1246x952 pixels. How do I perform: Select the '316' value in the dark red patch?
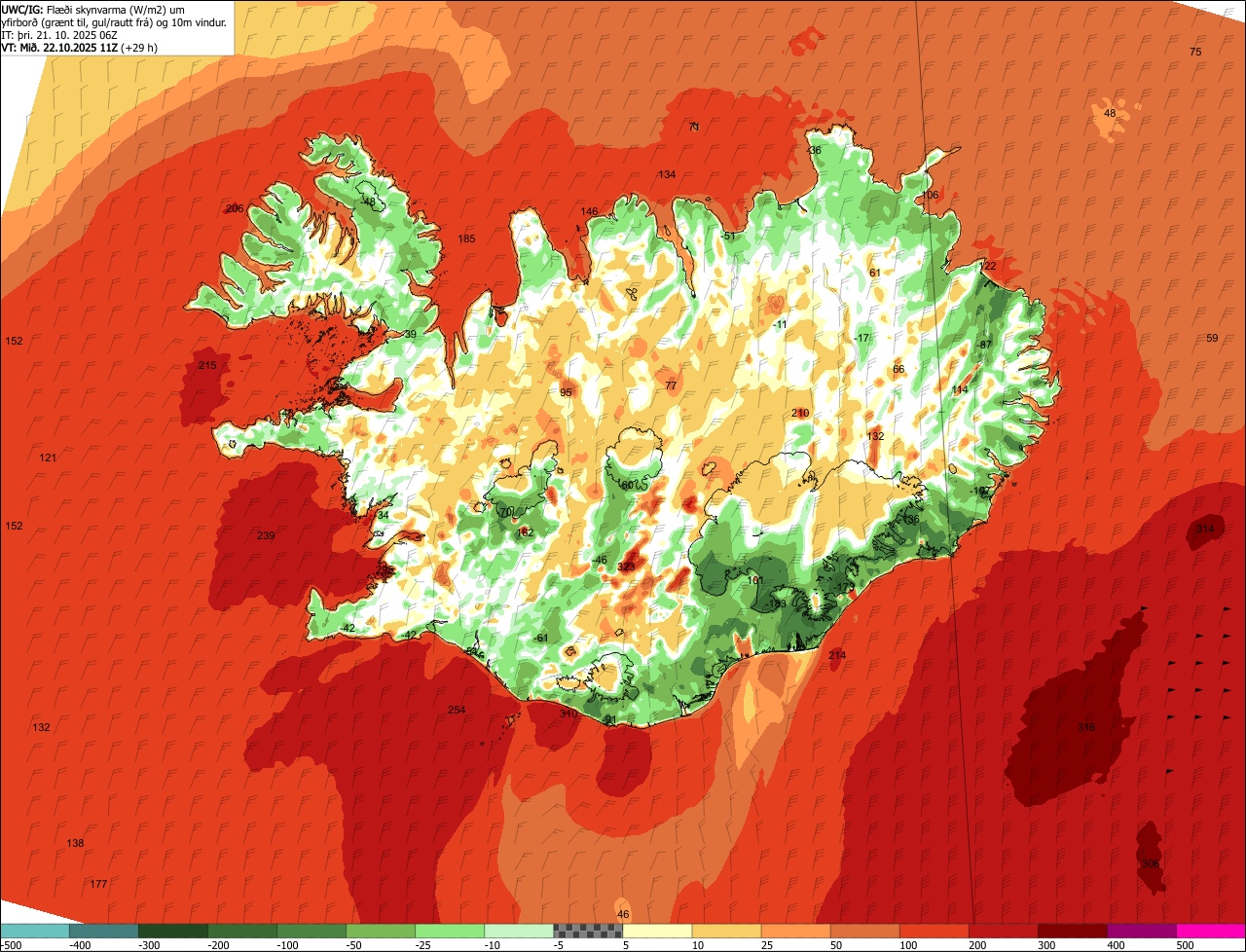[x=1086, y=727]
